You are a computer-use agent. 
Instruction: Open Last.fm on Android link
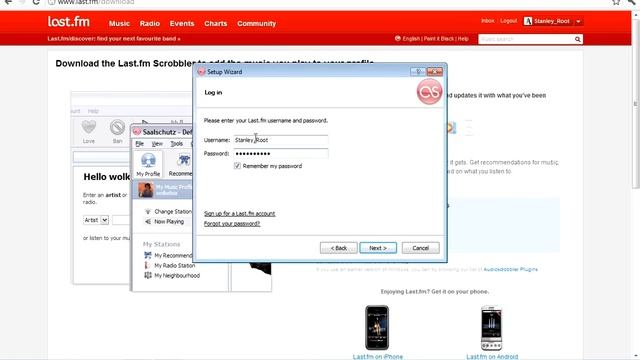[x=492, y=357]
